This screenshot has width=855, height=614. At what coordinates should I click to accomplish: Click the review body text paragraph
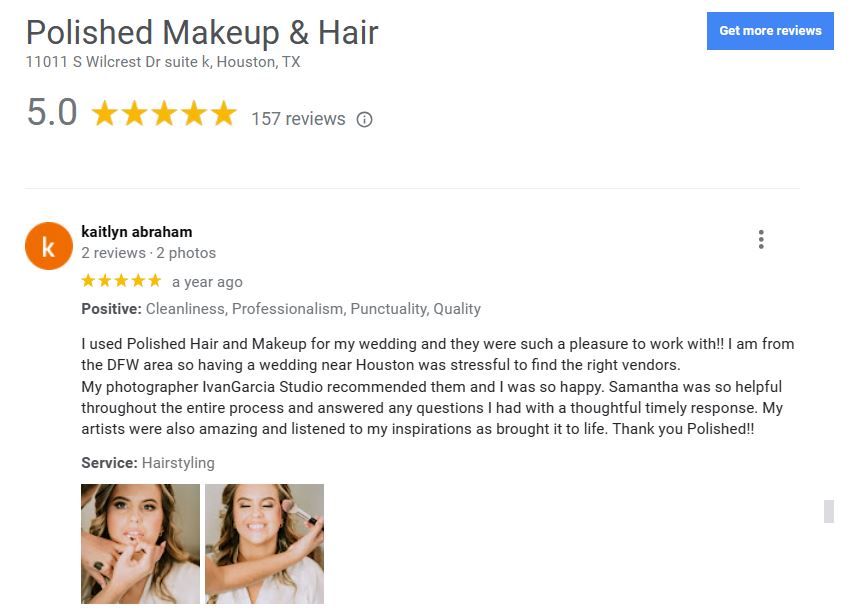coord(437,387)
